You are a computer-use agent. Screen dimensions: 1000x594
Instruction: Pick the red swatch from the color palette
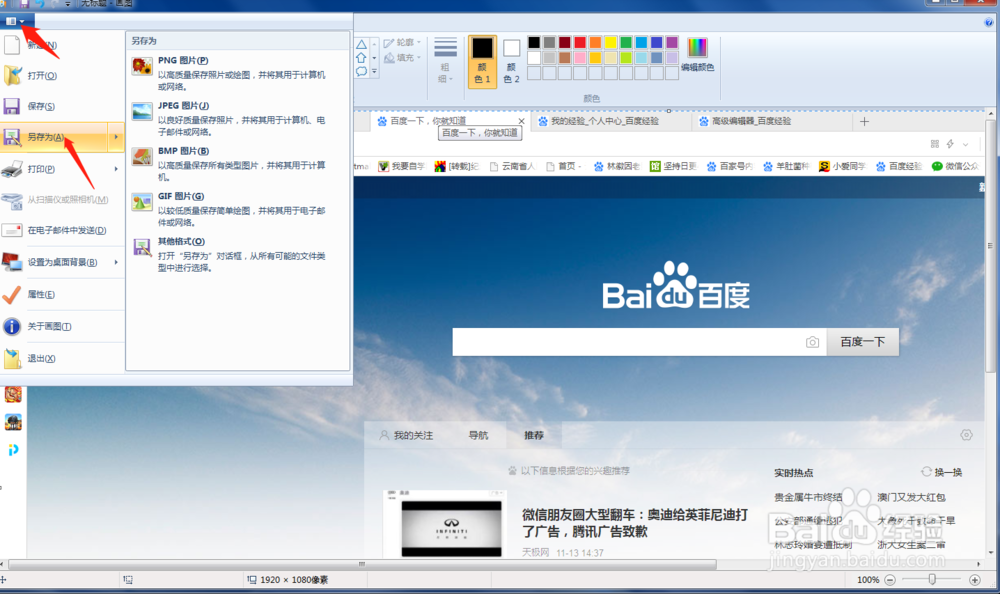[x=578, y=43]
